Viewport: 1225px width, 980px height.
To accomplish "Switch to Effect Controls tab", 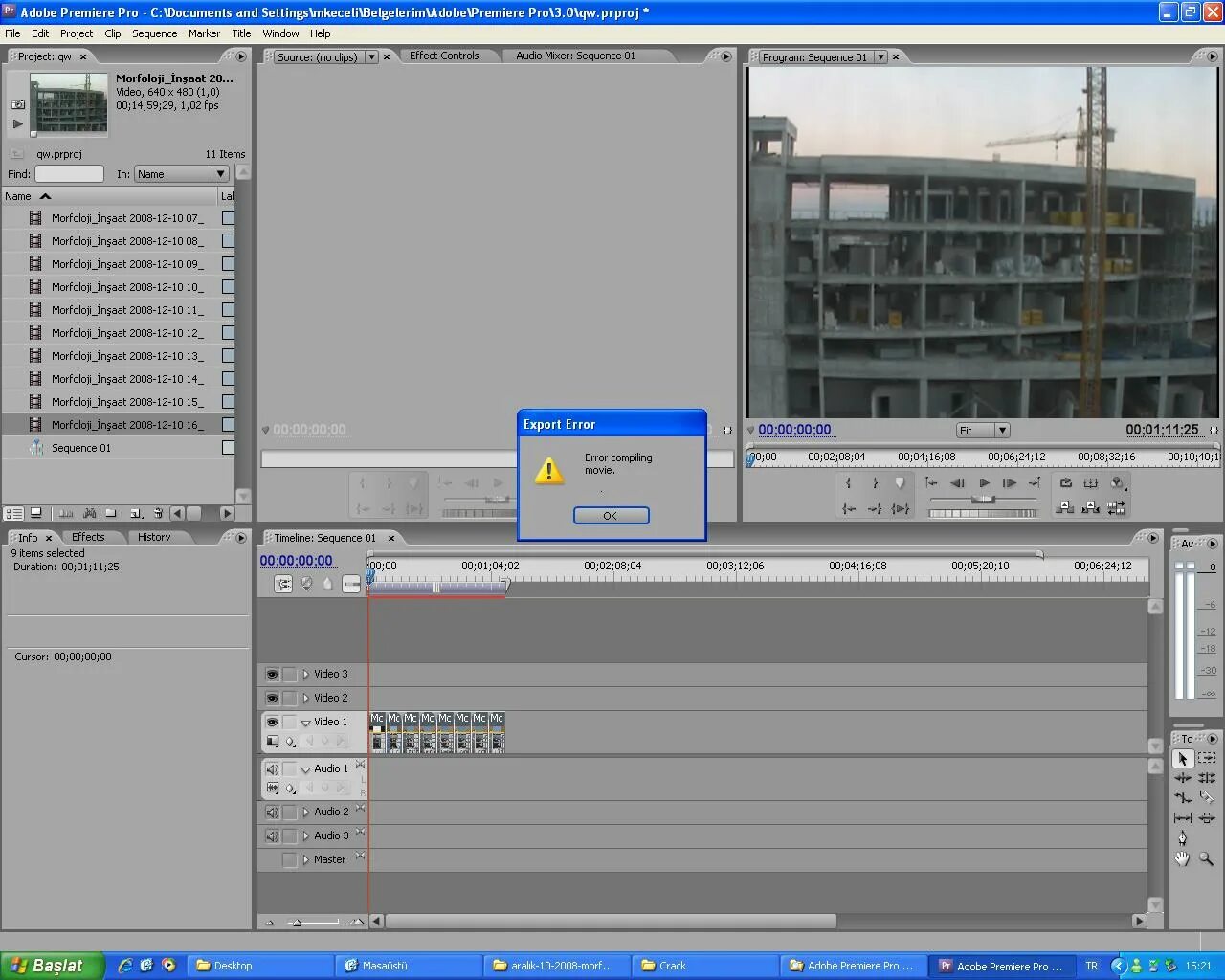I will tap(444, 56).
